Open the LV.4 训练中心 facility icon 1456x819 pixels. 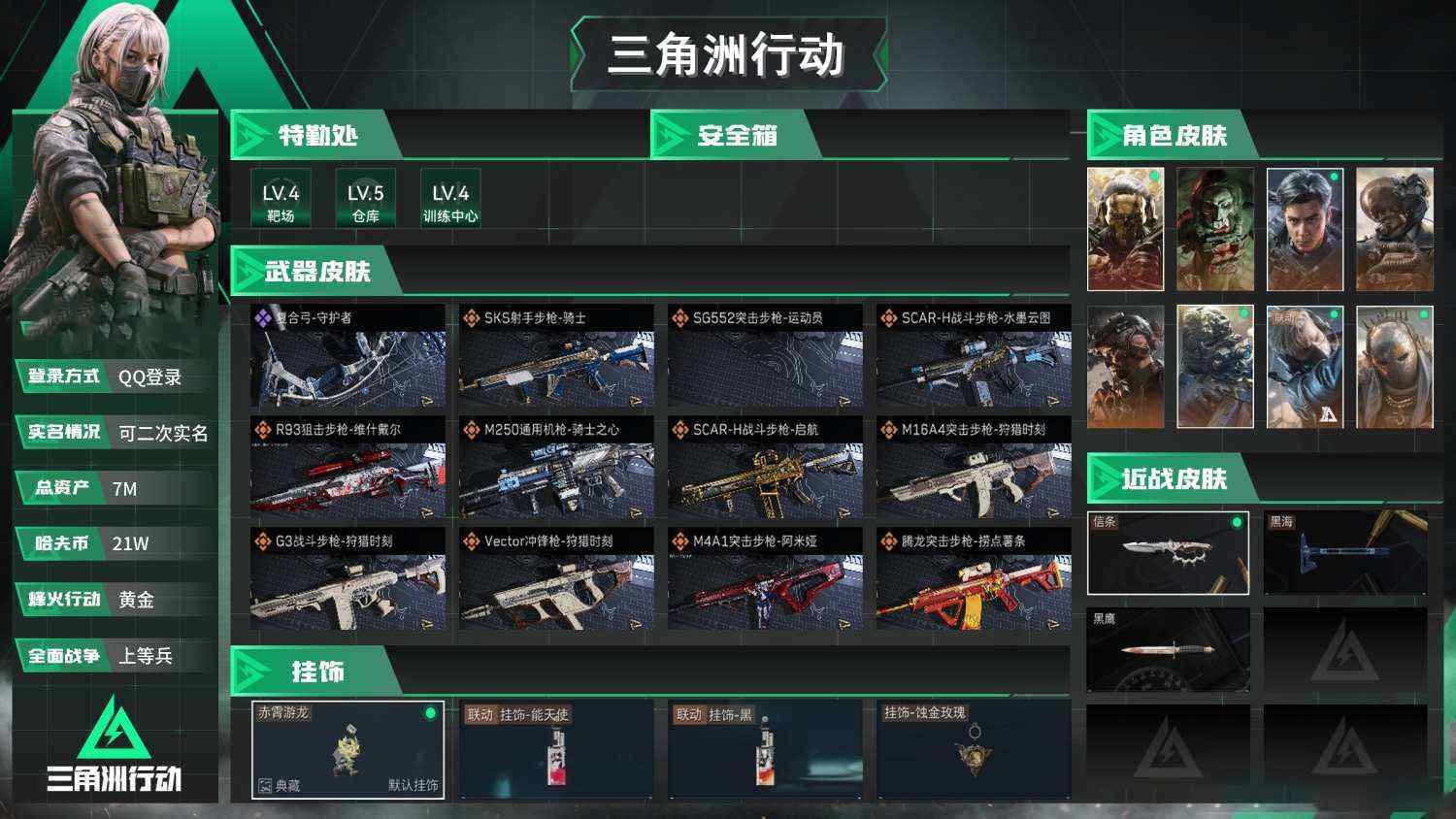(450, 199)
